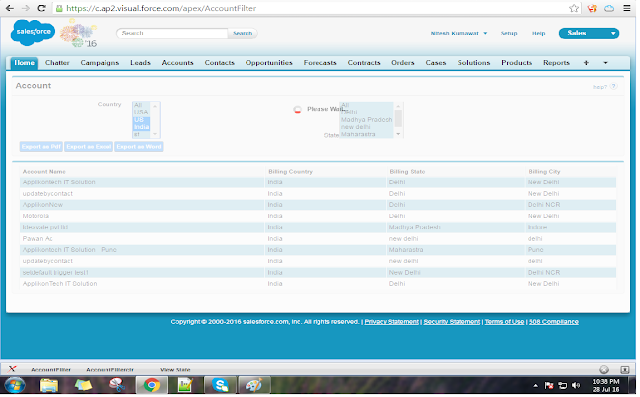Open Skype from taskbar
Screen dimensions: 640x397
(x=220, y=385)
